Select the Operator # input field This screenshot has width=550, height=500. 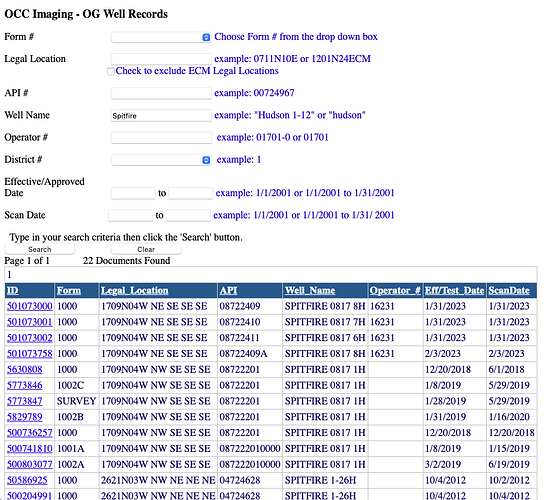tap(161, 138)
